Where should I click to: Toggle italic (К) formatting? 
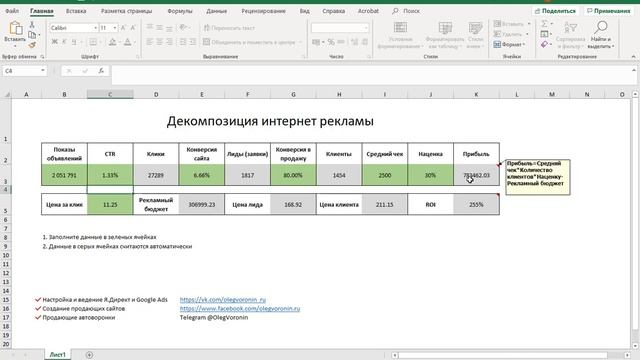(x=64, y=42)
